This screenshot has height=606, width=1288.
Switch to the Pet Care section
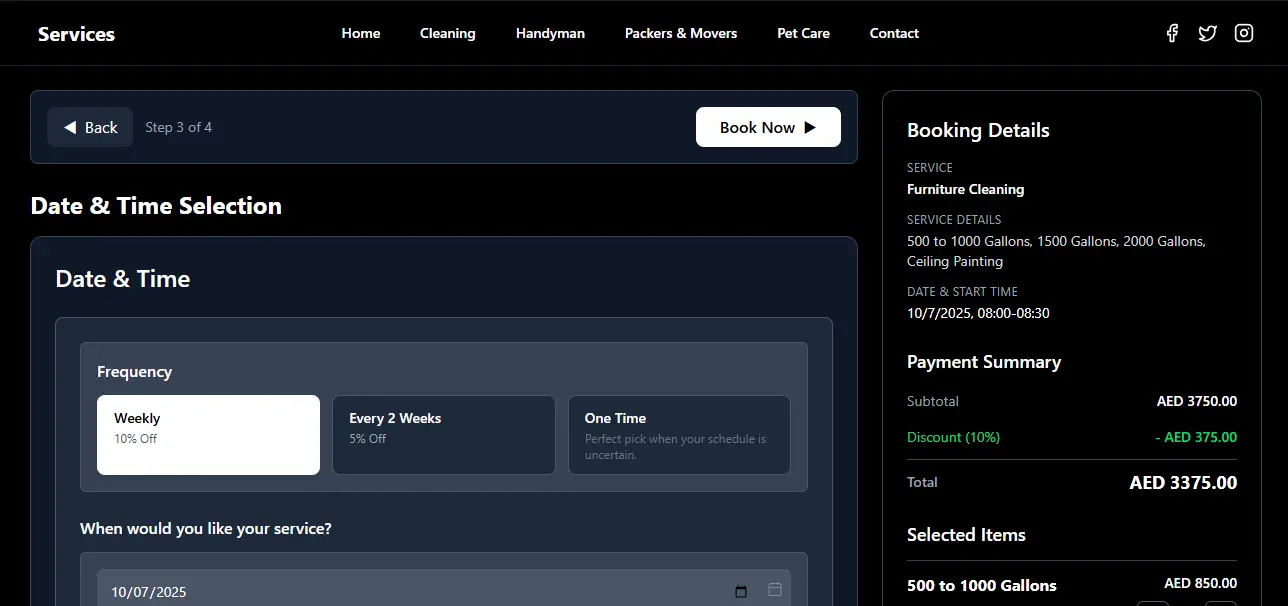[803, 33]
